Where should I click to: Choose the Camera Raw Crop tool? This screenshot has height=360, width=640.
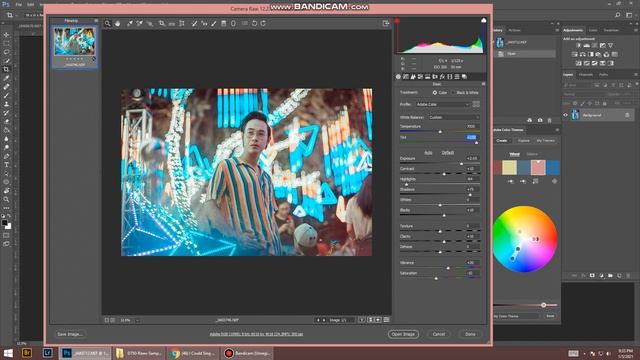coord(162,24)
